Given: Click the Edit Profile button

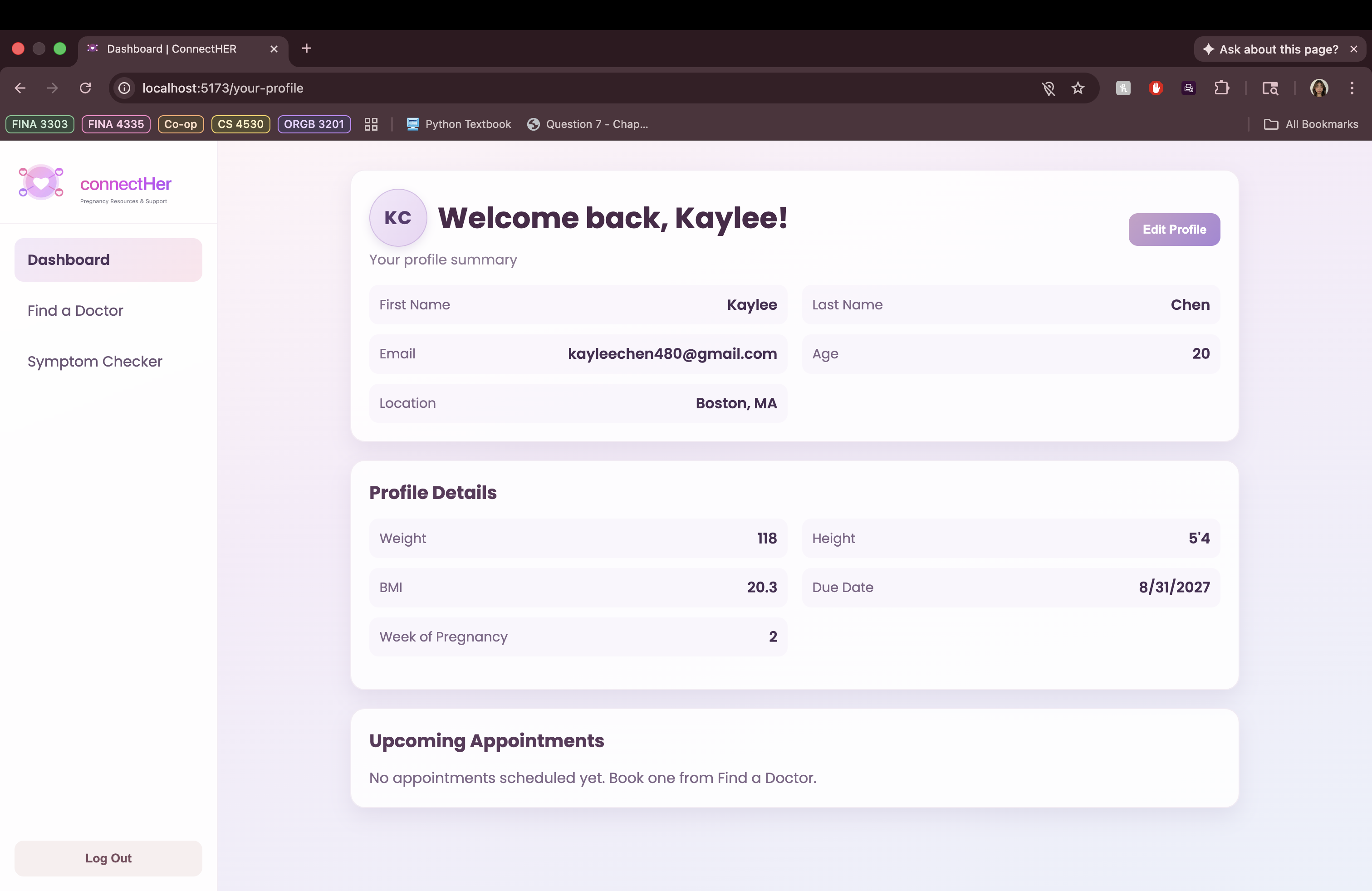Looking at the screenshot, I should tap(1174, 230).
